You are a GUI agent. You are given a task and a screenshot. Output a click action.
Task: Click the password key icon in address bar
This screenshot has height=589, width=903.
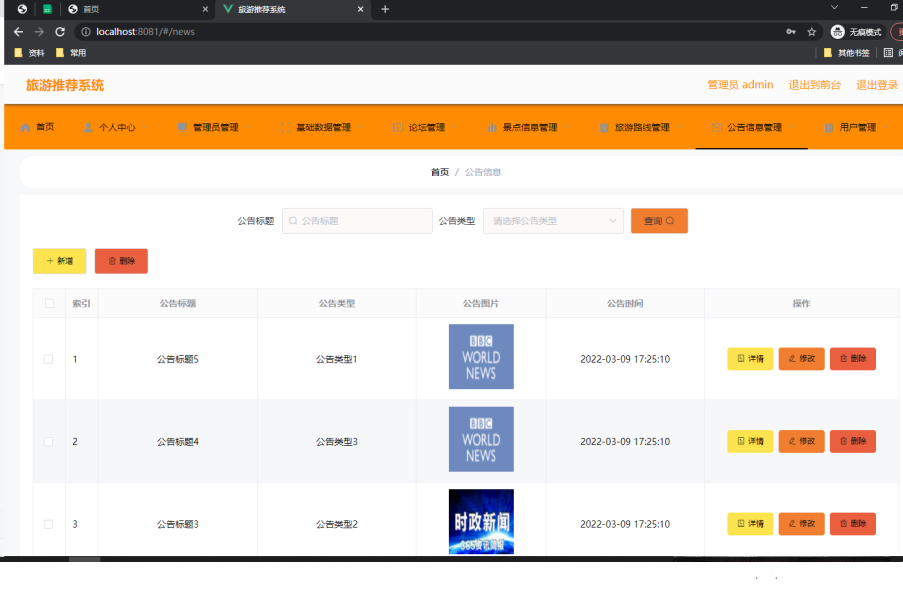tap(791, 32)
